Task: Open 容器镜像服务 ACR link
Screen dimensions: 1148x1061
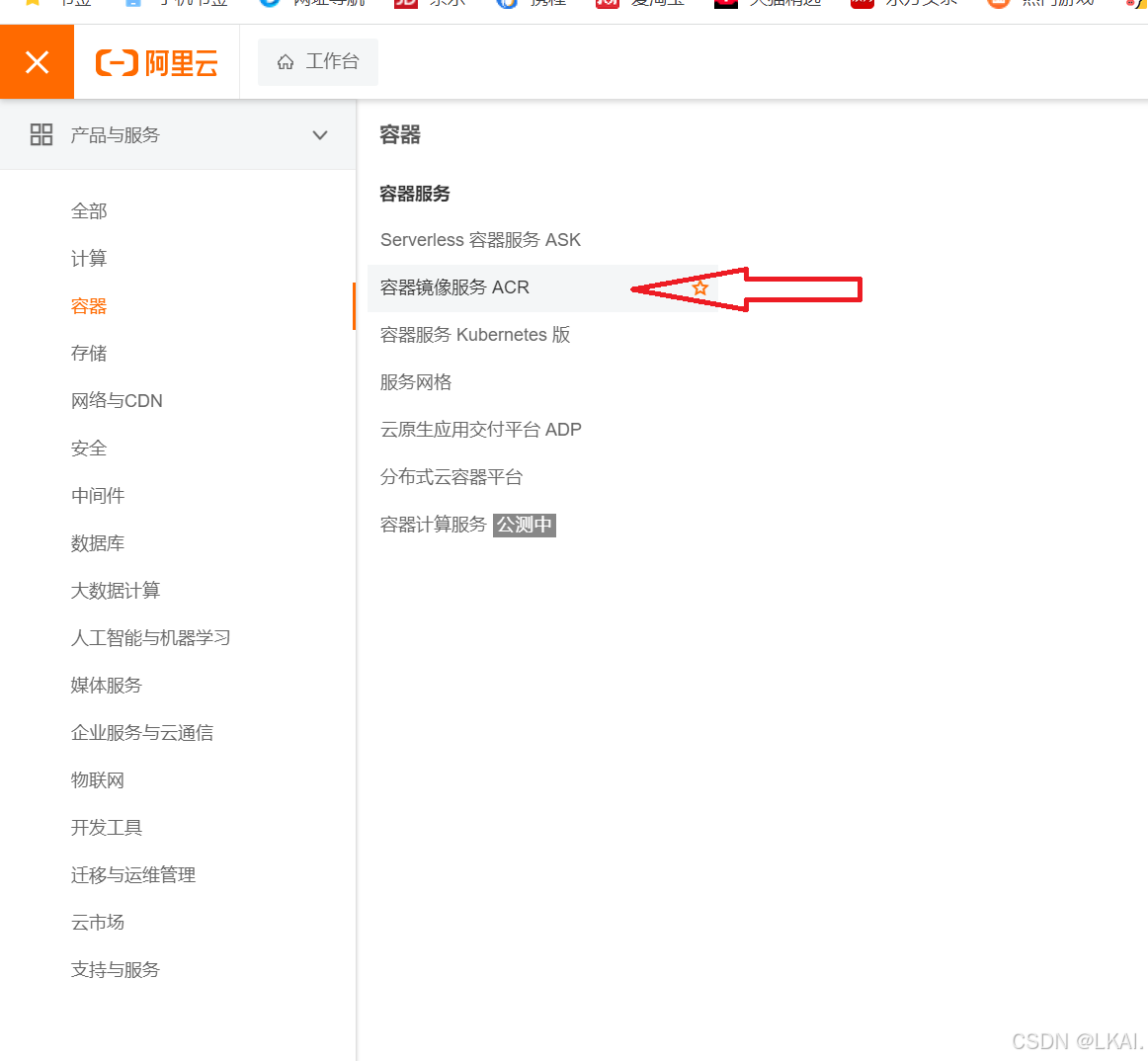Action: (454, 287)
